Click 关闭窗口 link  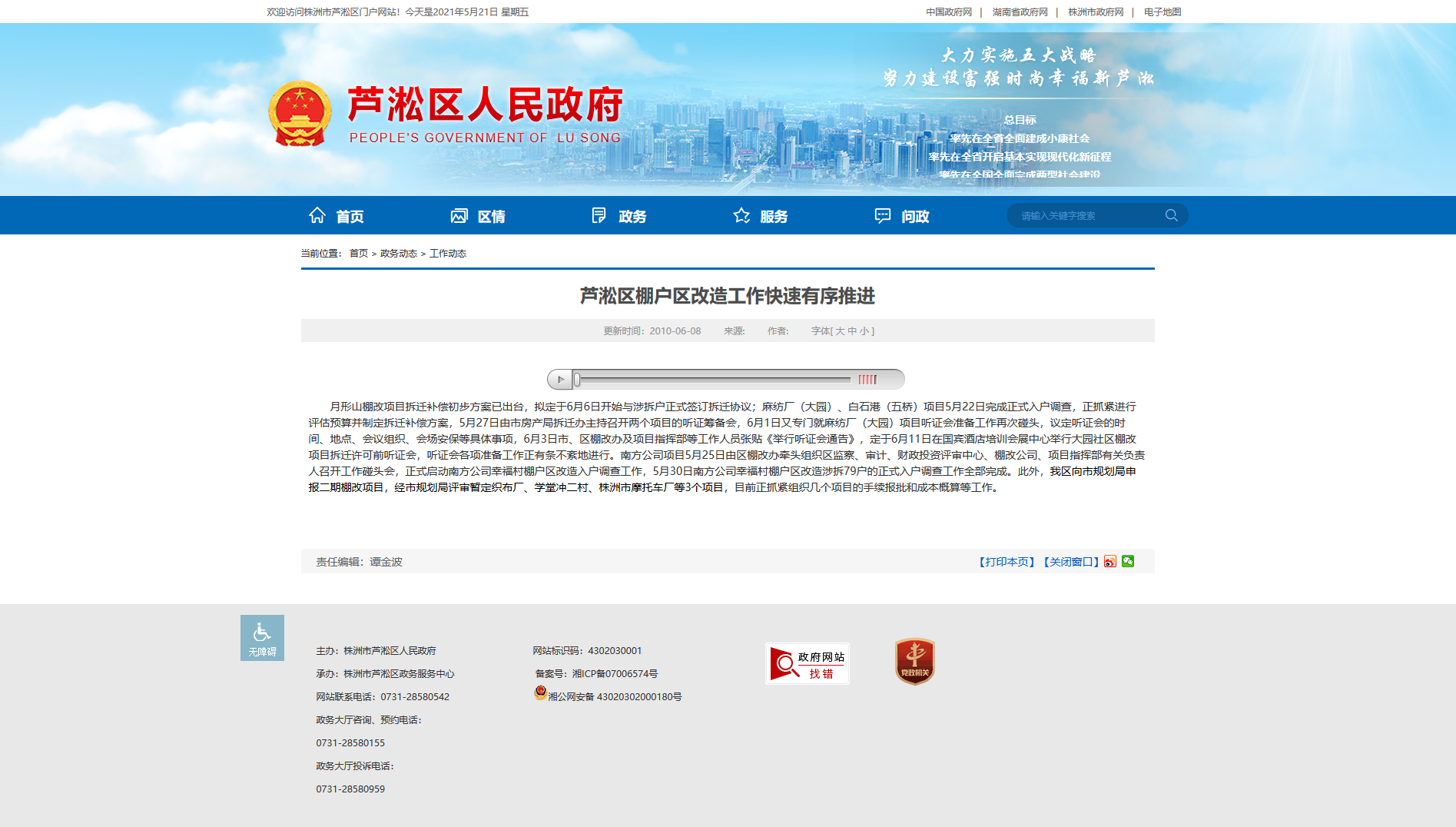point(1071,562)
